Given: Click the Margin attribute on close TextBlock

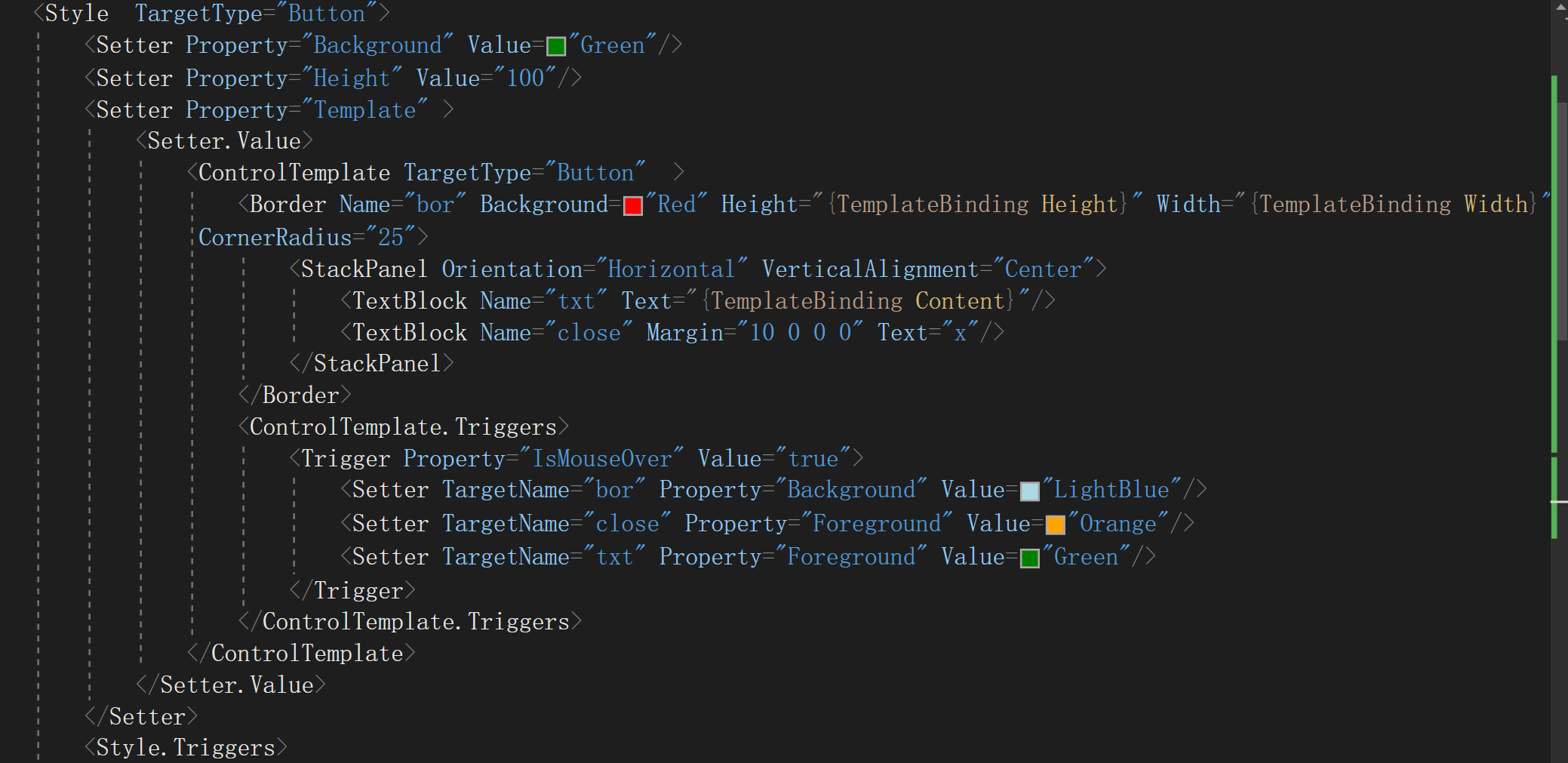Looking at the screenshot, I should [x=684, y=333].
